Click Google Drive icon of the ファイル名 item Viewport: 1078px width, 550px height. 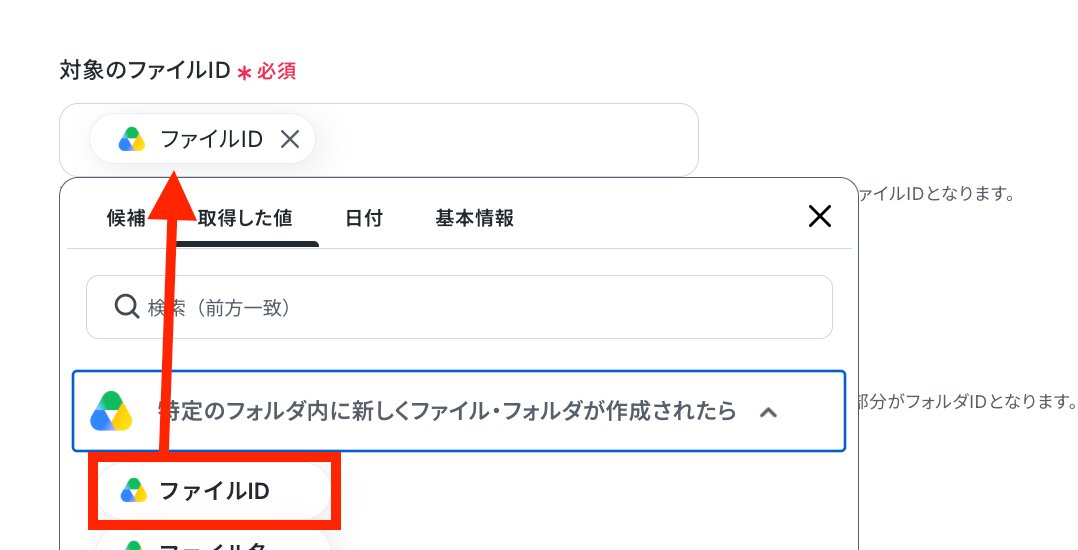click(x=133, y=546)
